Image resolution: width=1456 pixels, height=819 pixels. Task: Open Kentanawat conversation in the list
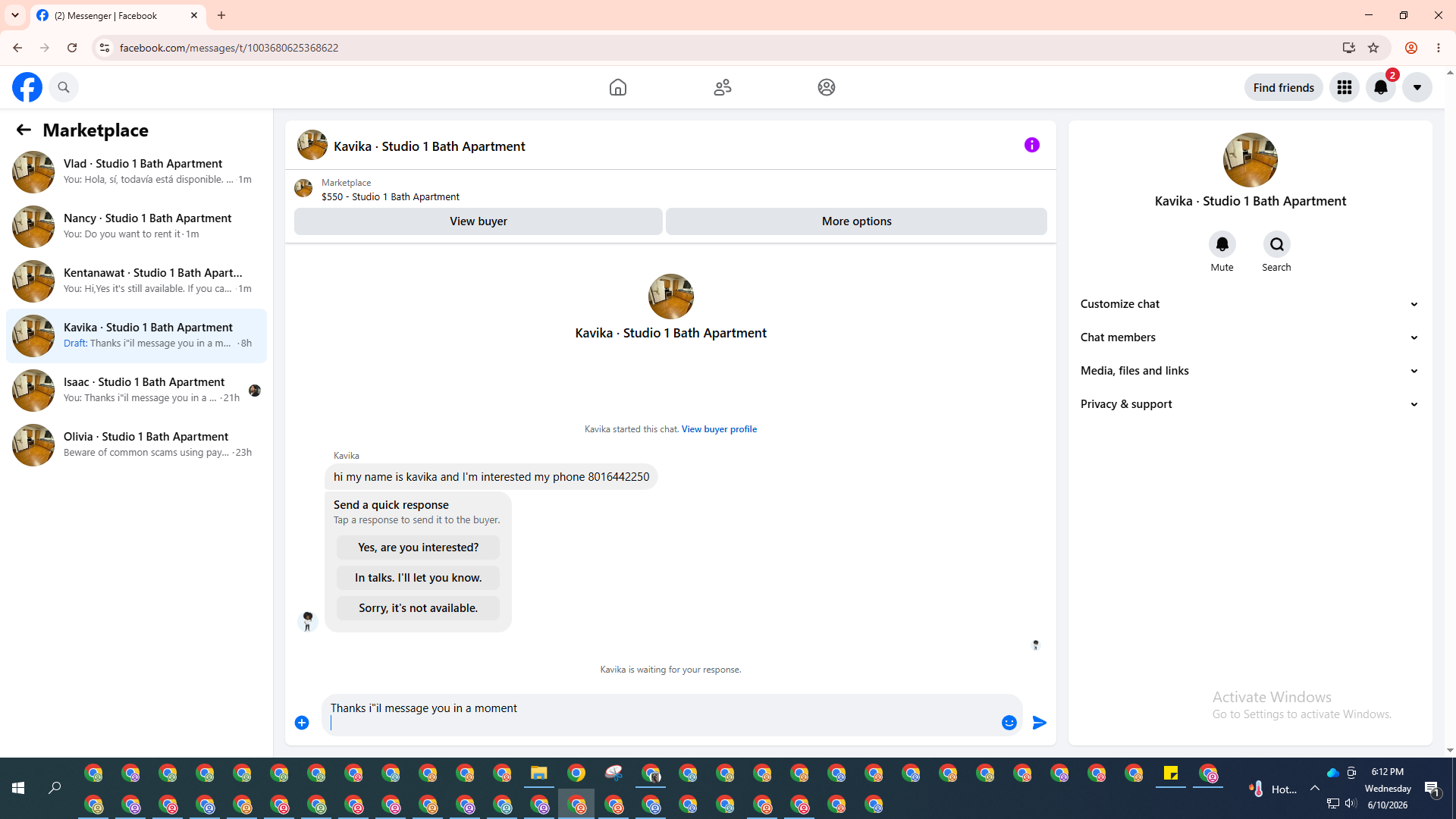136,281
